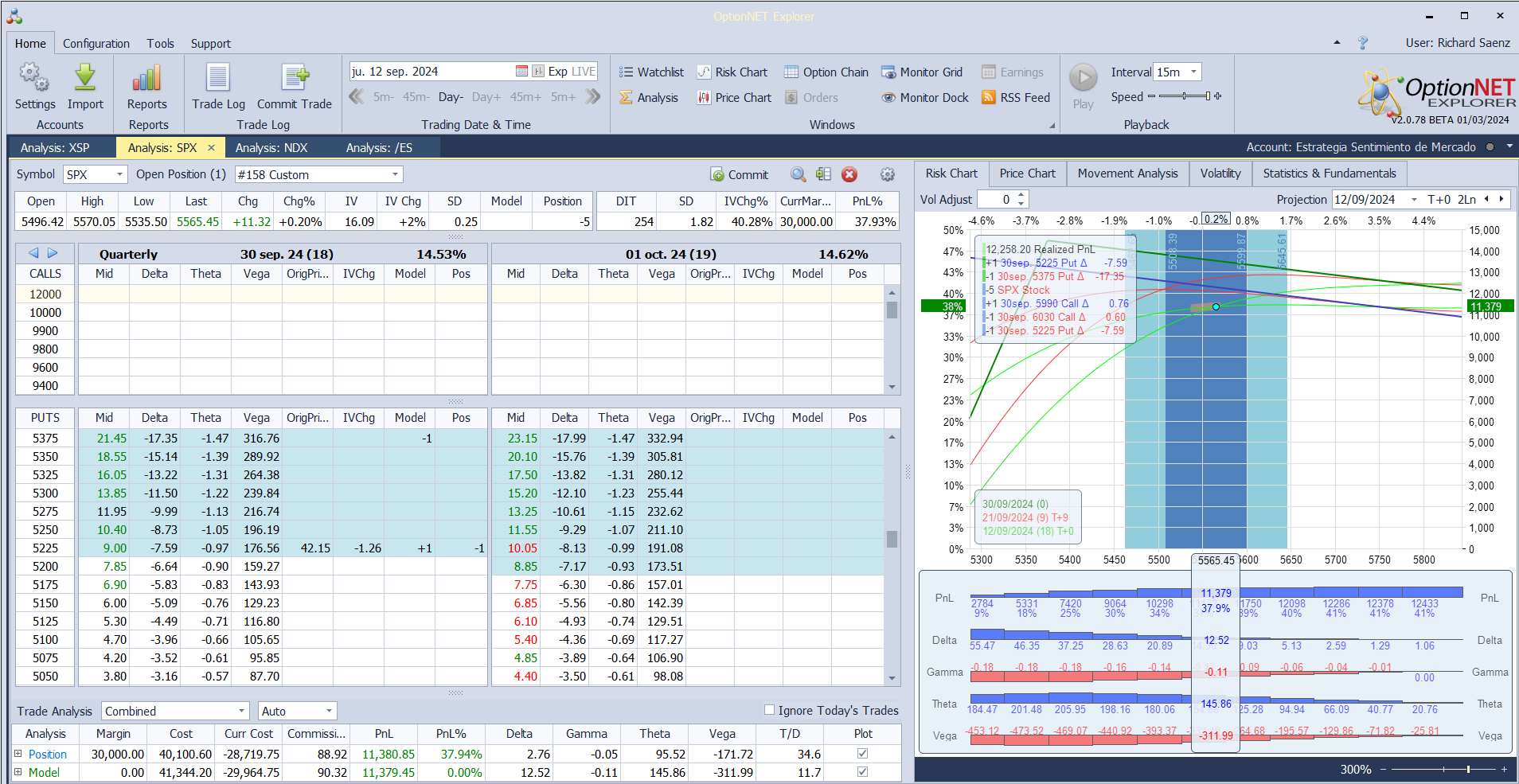Open the Trade Log icon
1519x784 pixels.
[217, 79]
